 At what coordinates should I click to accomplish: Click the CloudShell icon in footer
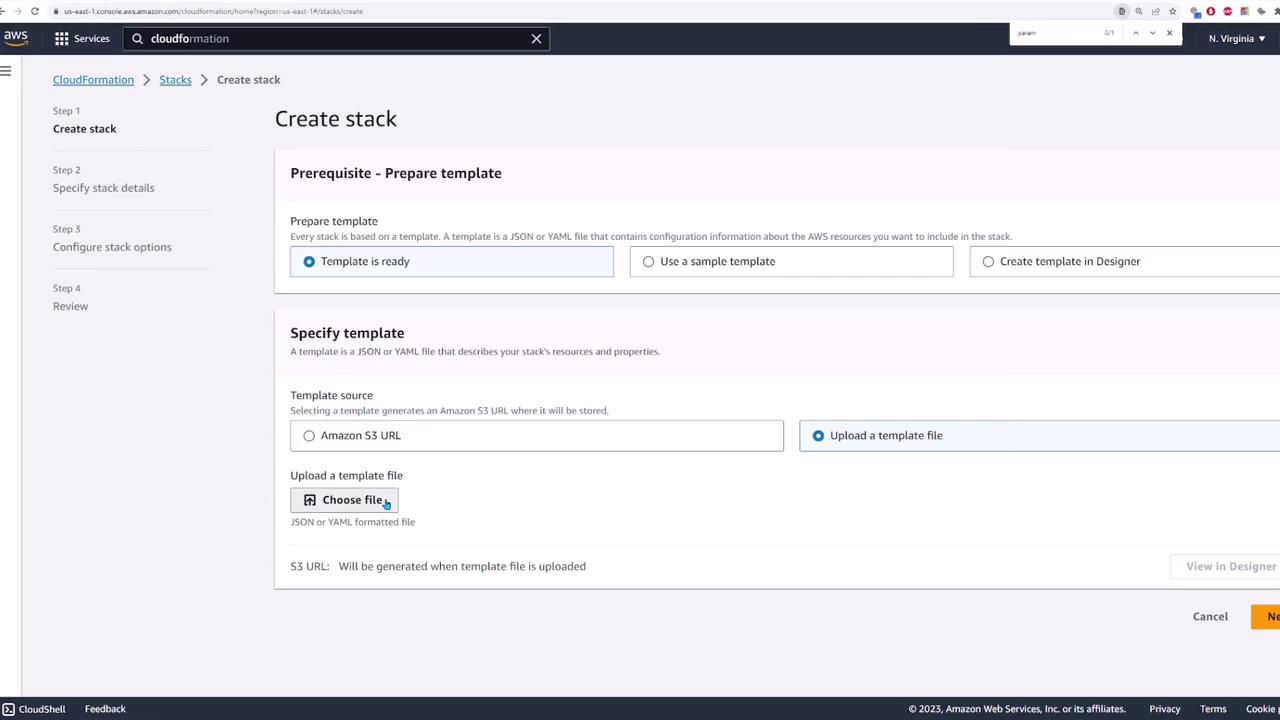click(9, 709)
